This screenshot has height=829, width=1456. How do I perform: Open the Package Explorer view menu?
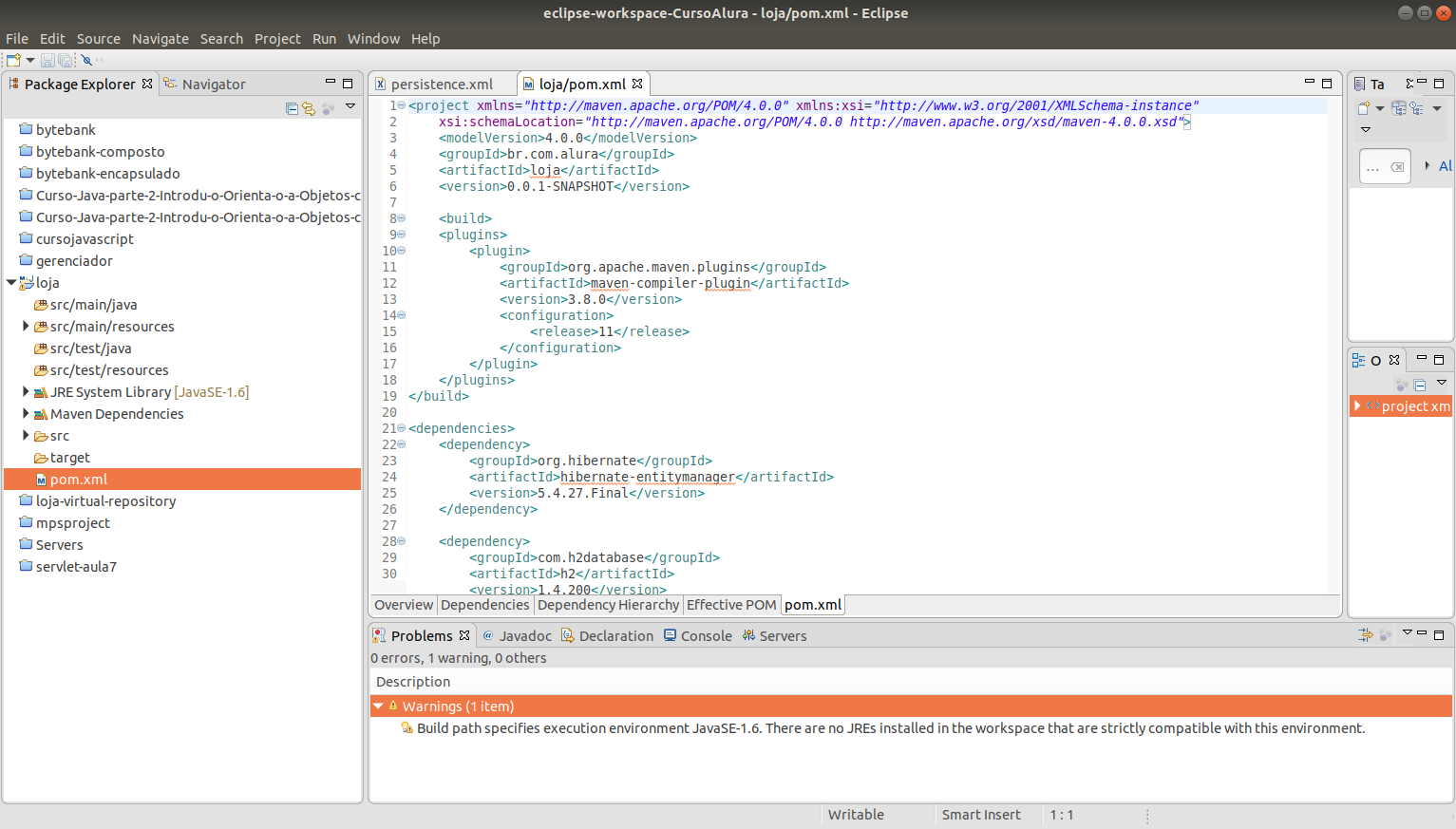click(350, 106)
